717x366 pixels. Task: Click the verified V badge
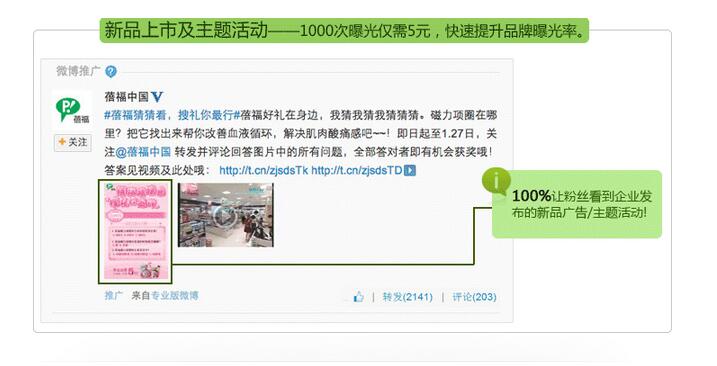coord(157,97)
